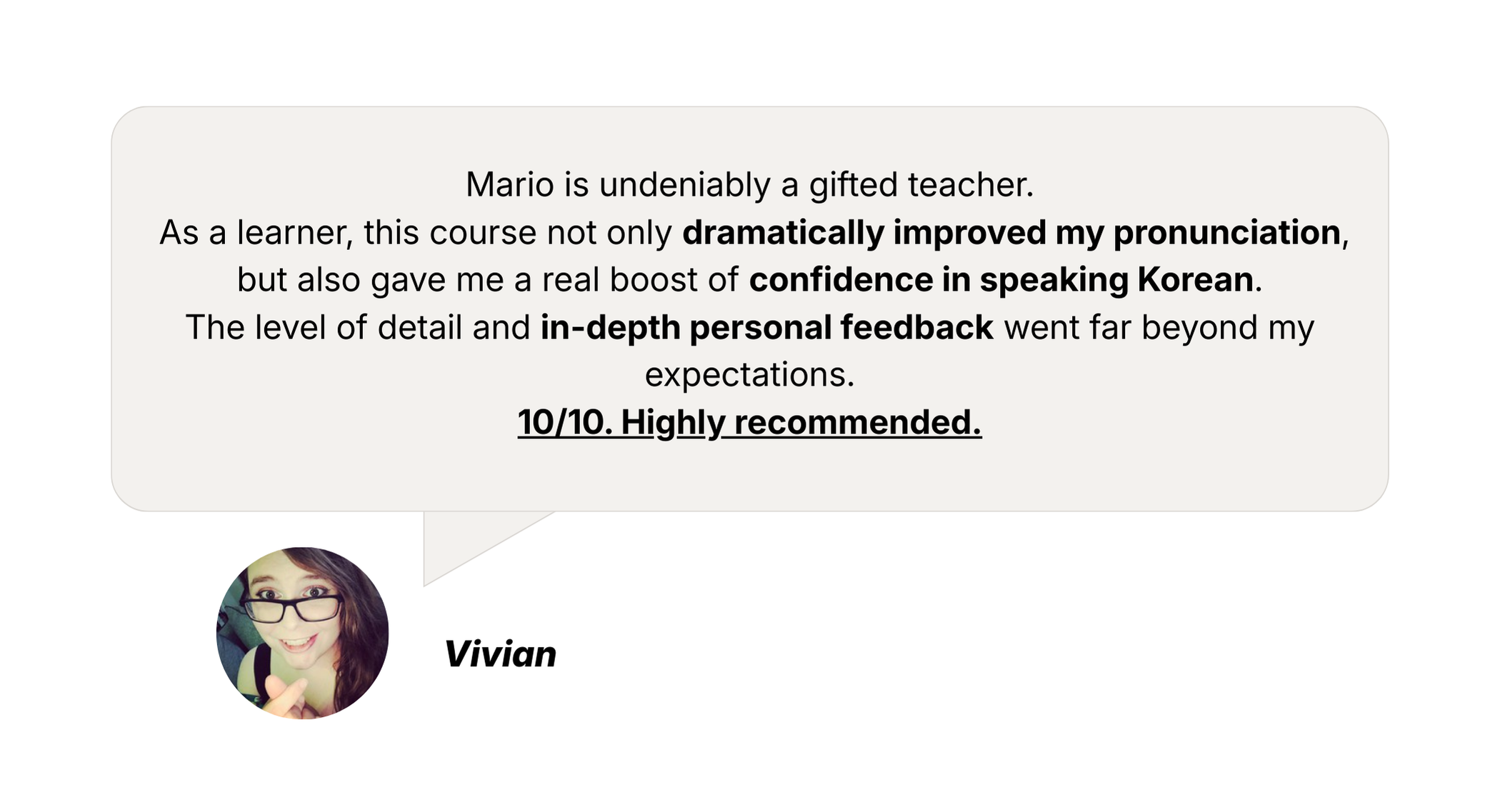This screenshot has height=812, width=1500.
Task: Click the bold "dramatically improved my pronunciation" phrase
Action: 1011,233
